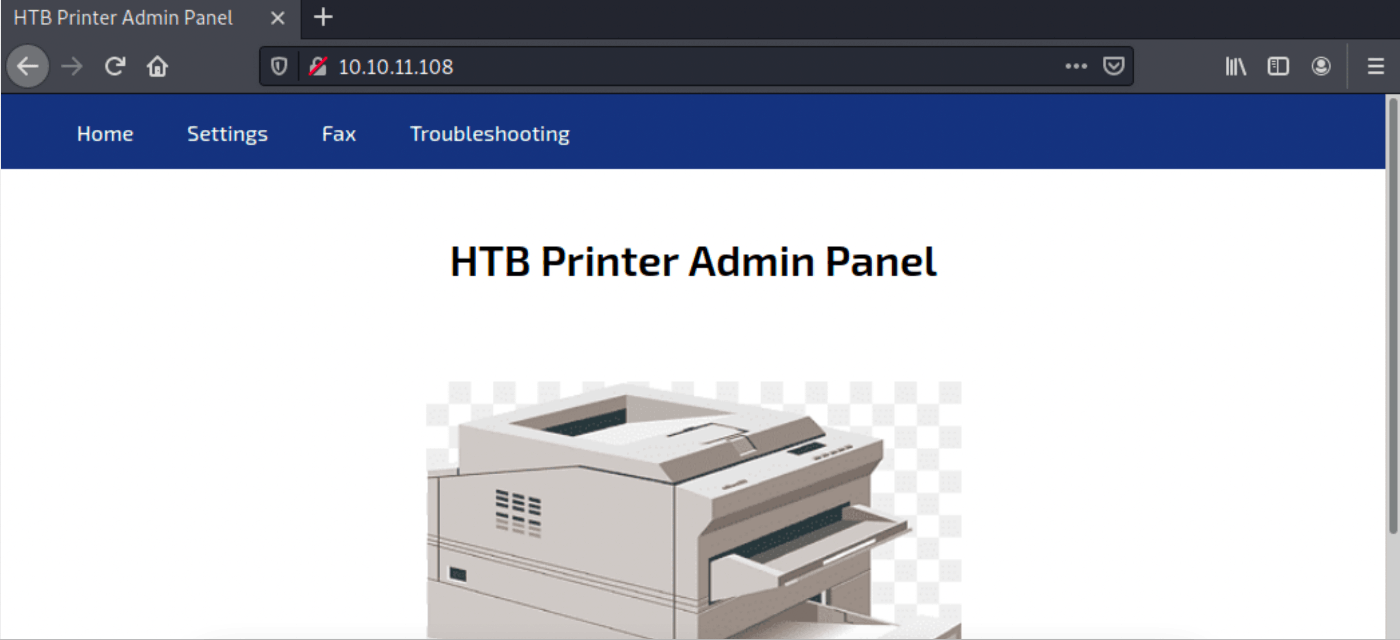Image resolution: width=1400 pixels, height=640 pixels.
Task: Open the Firefox account icon
Action: (x=1321, y=67)
